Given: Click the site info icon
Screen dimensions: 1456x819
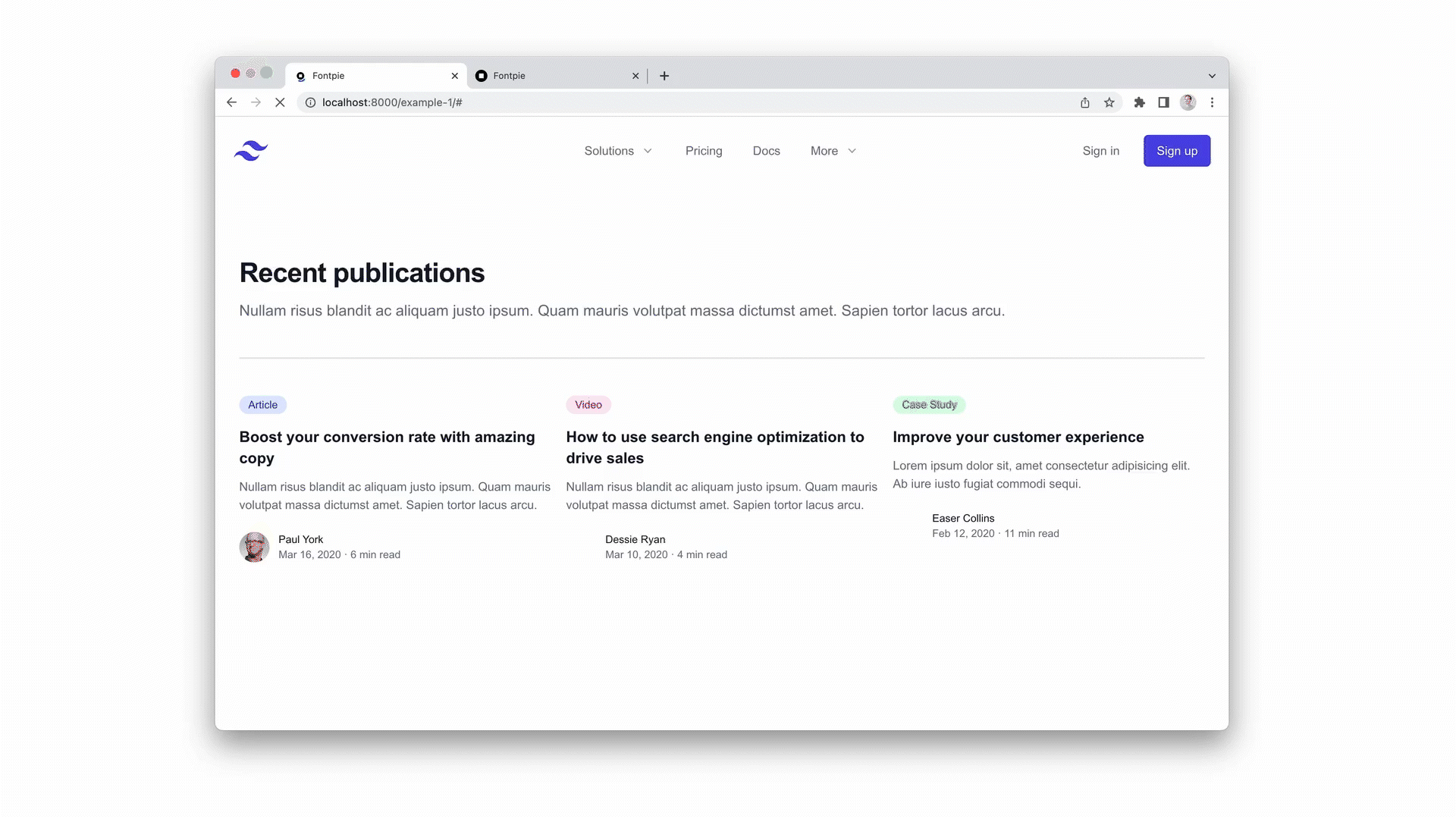Looking at the screenshot, I should 310,102.
